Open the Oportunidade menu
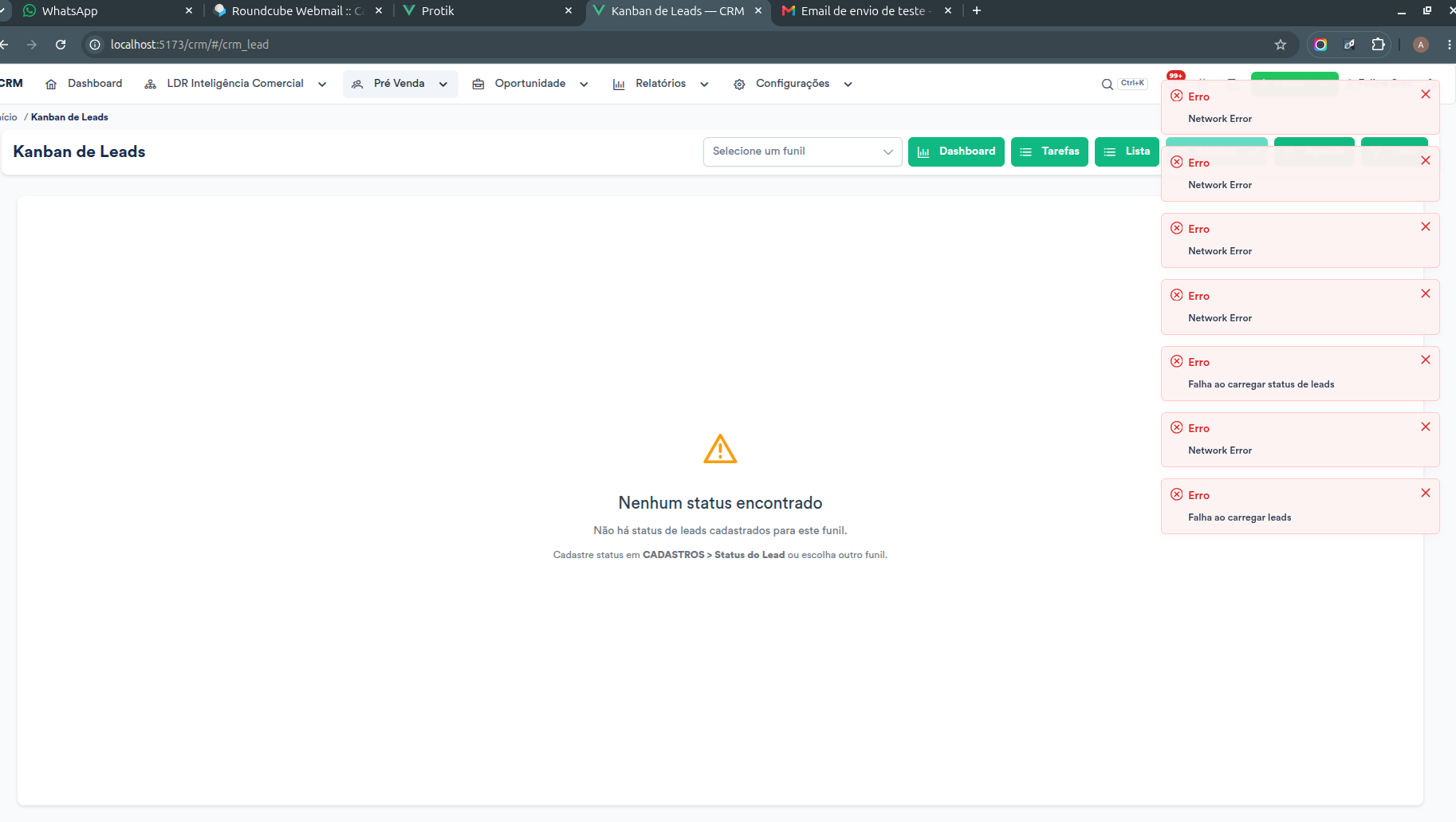Screen dimensions: 1456x822 coord(530,84)
